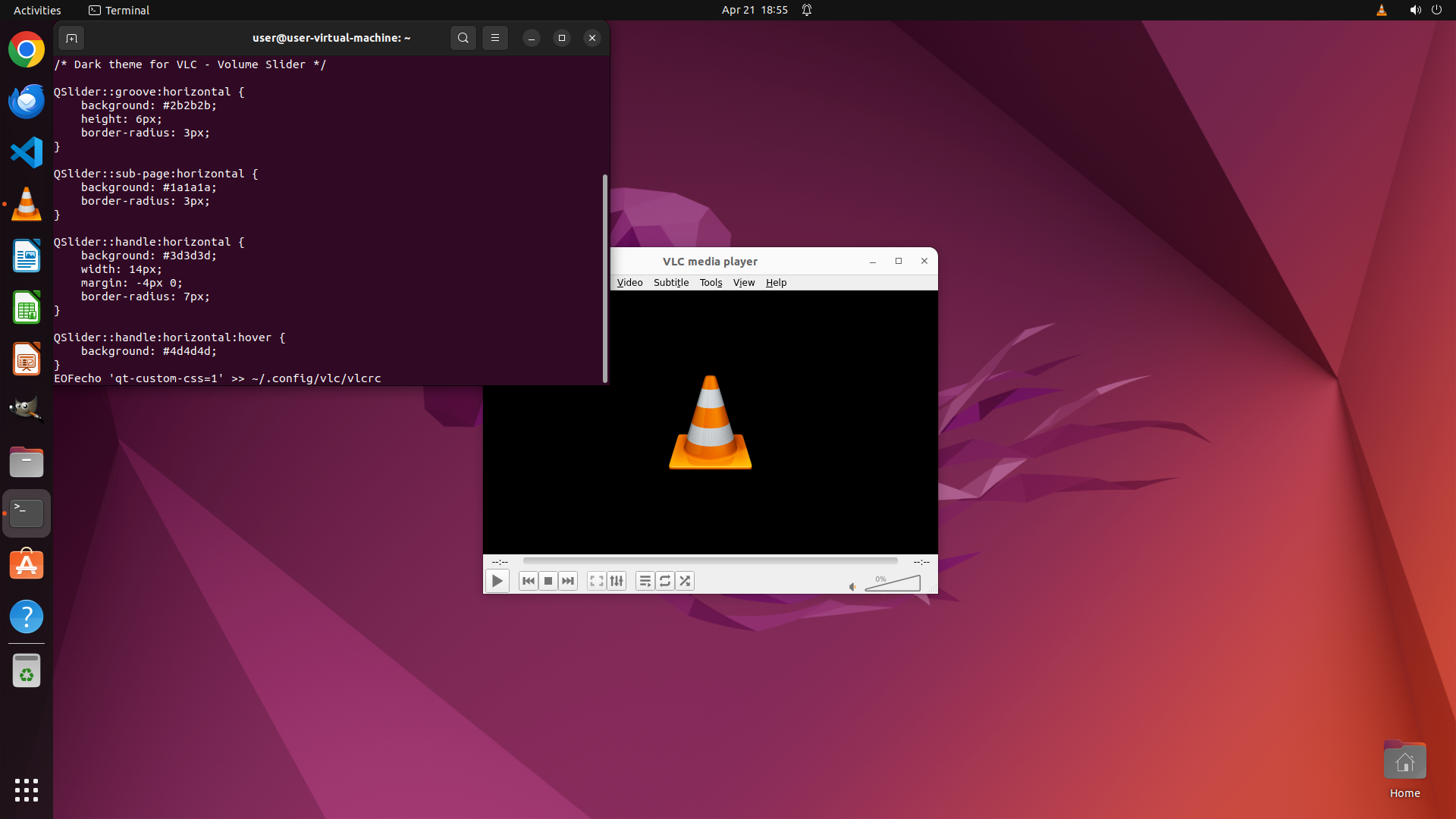Image resolution: width=1456 pixels, height=819 pixels.
Task: Toggle random shuffle playback in VLC
Action: point(685,581)
